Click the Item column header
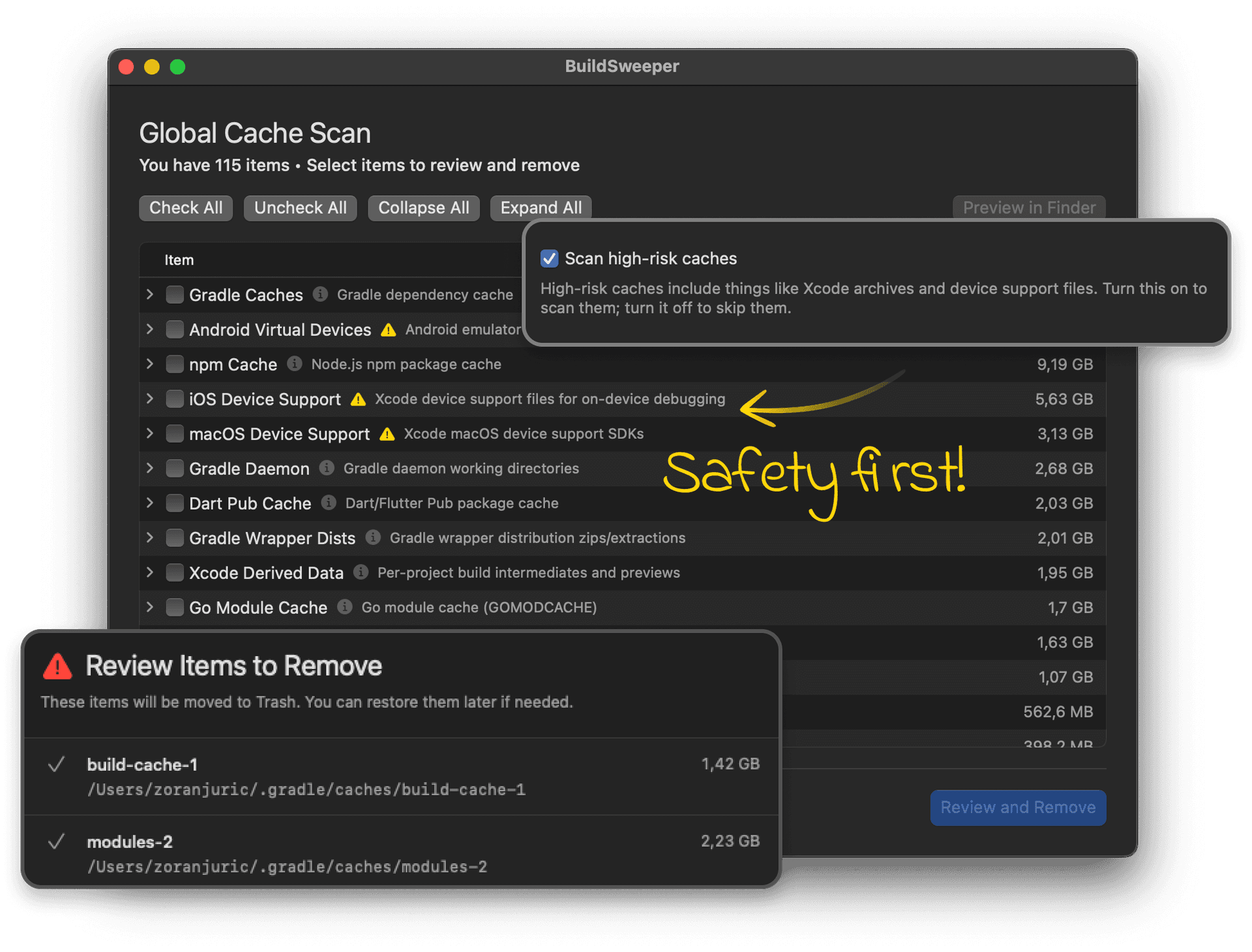The height and width of the screenshot is (952, 1252). (x=179, y=260)
